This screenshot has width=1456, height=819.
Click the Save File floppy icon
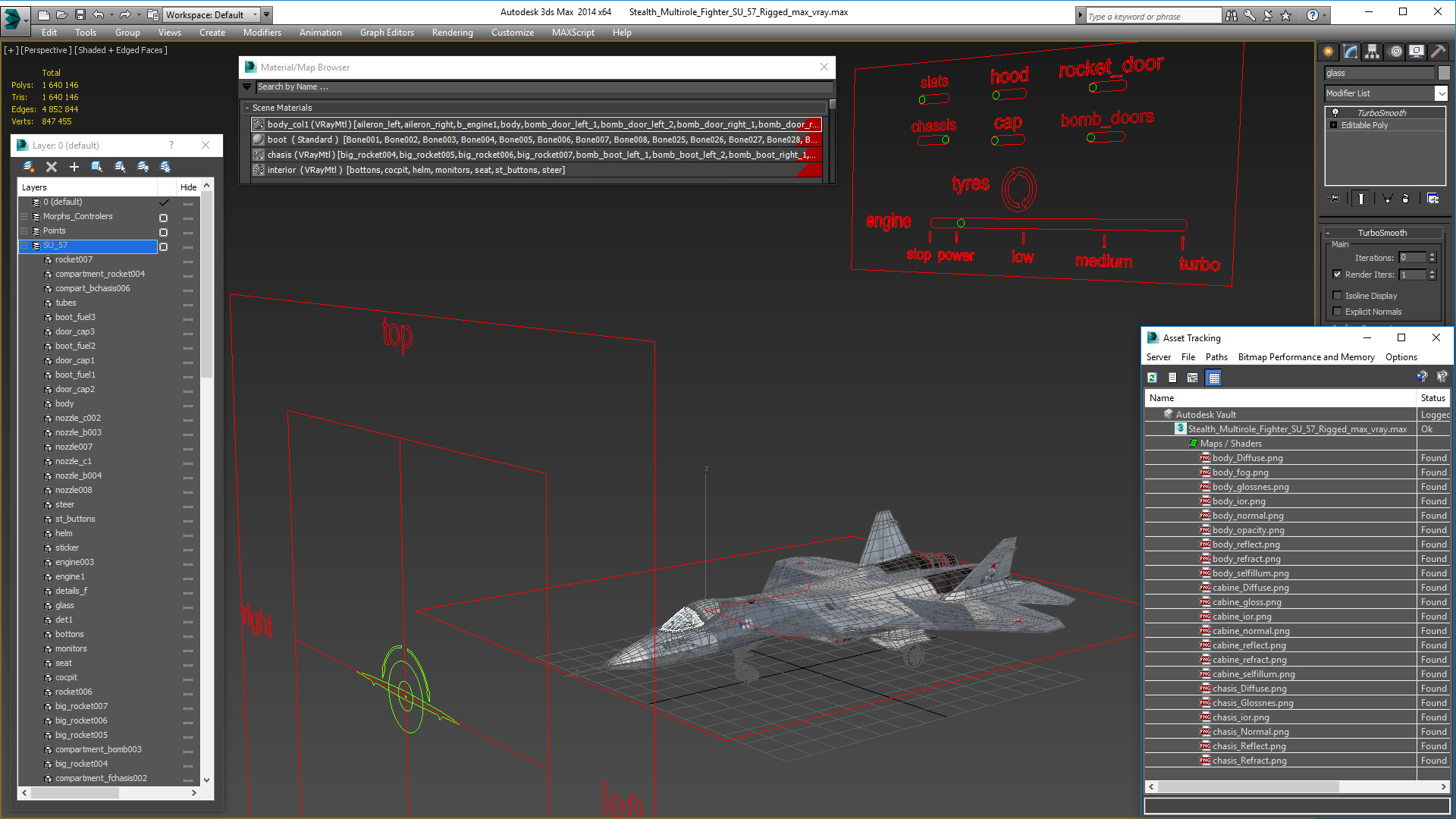(x=80, y=14)
